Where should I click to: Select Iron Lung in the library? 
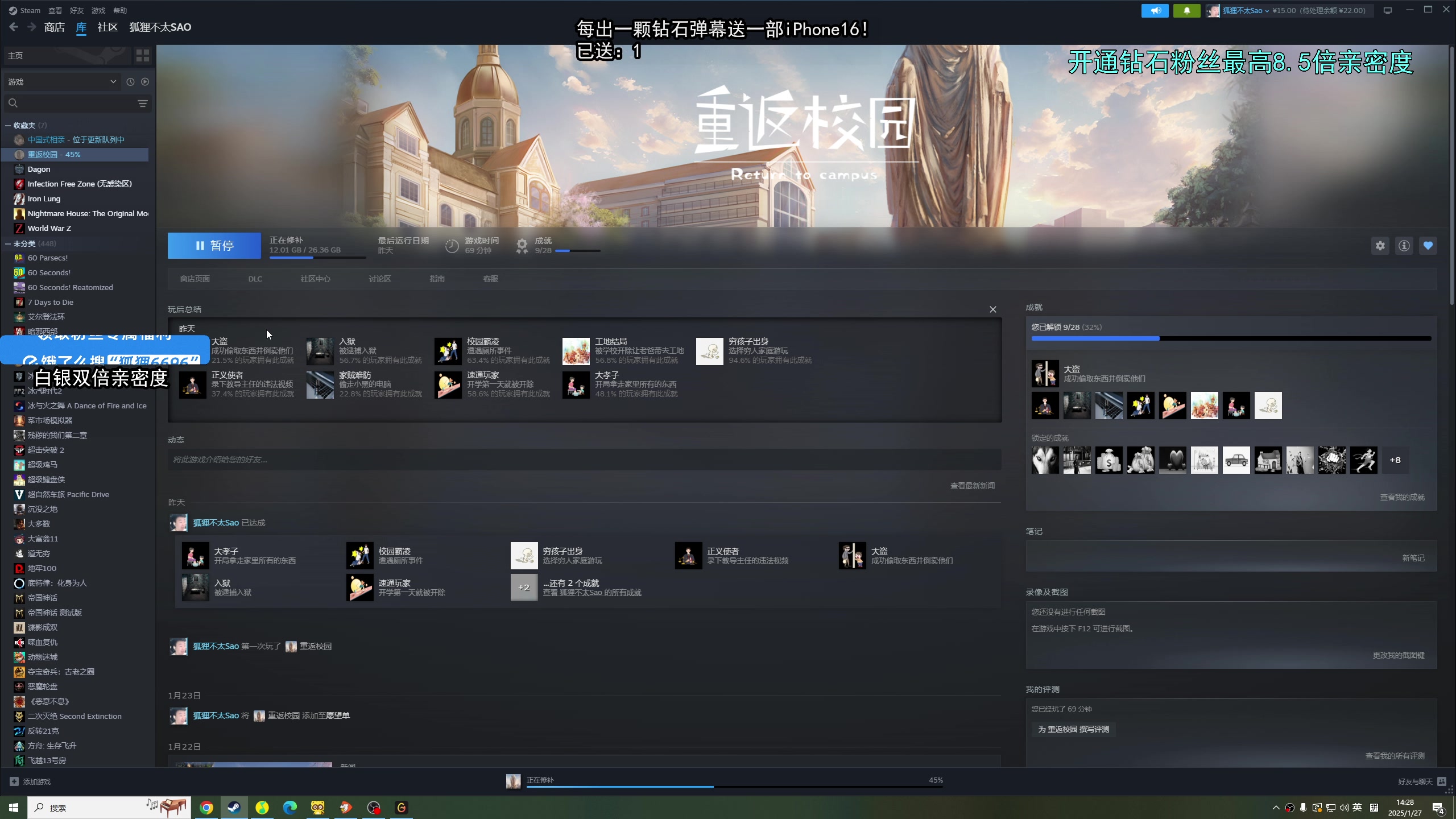coord(44,198)
